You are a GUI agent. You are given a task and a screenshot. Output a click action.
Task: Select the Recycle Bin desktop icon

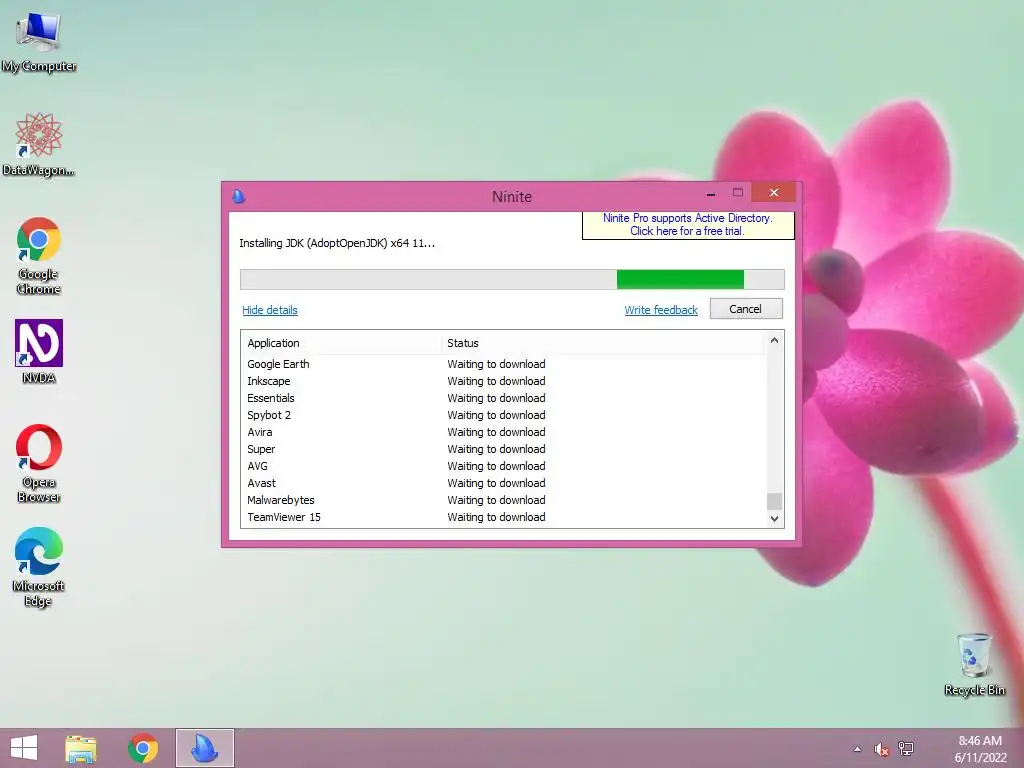[x=974, y=664]
